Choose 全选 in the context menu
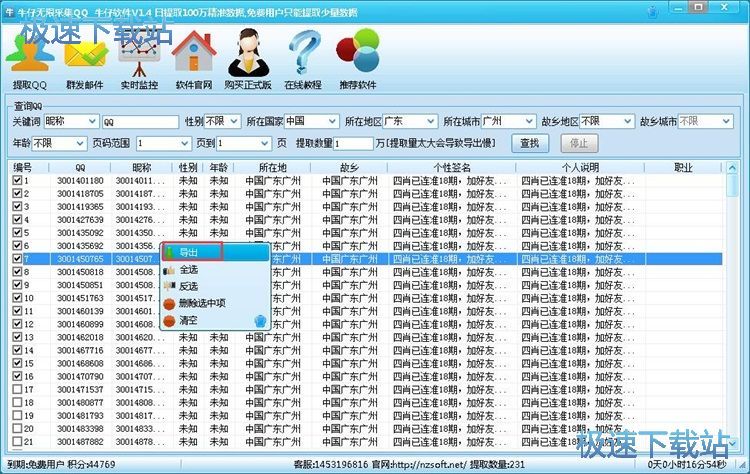The width and height of the screenshot is (750, 474). (190, 270)
